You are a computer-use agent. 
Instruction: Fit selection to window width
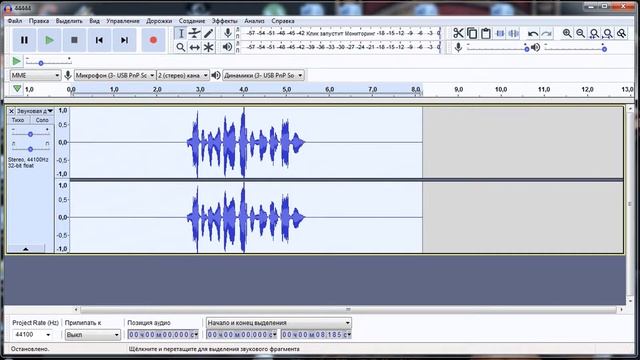(x=594, y=33)
